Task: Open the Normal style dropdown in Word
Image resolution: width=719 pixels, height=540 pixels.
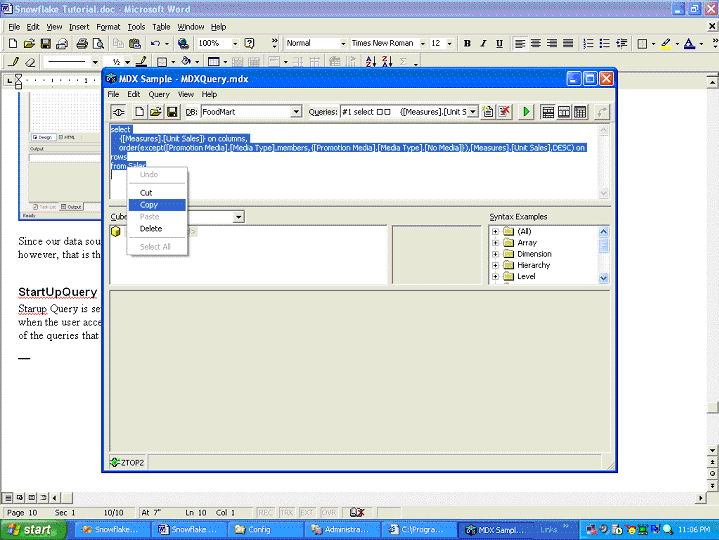Action: coord(343,44)
